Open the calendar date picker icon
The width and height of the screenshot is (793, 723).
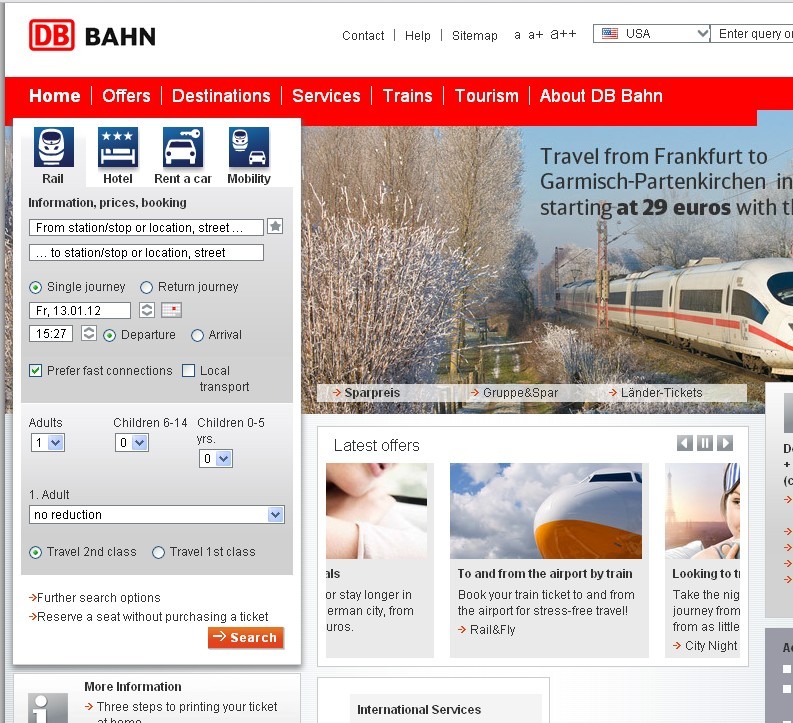[x=171, y=310]
